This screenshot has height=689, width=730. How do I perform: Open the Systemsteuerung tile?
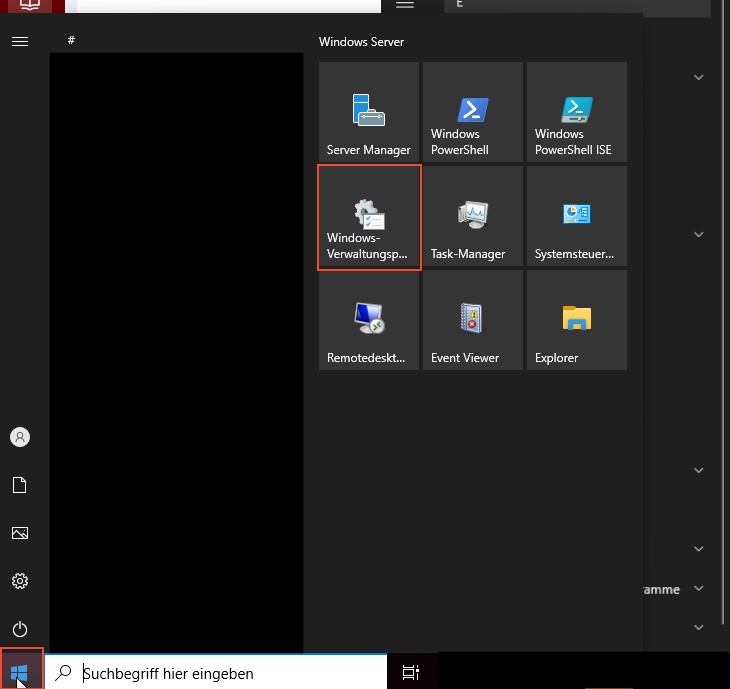pos(577,216)
